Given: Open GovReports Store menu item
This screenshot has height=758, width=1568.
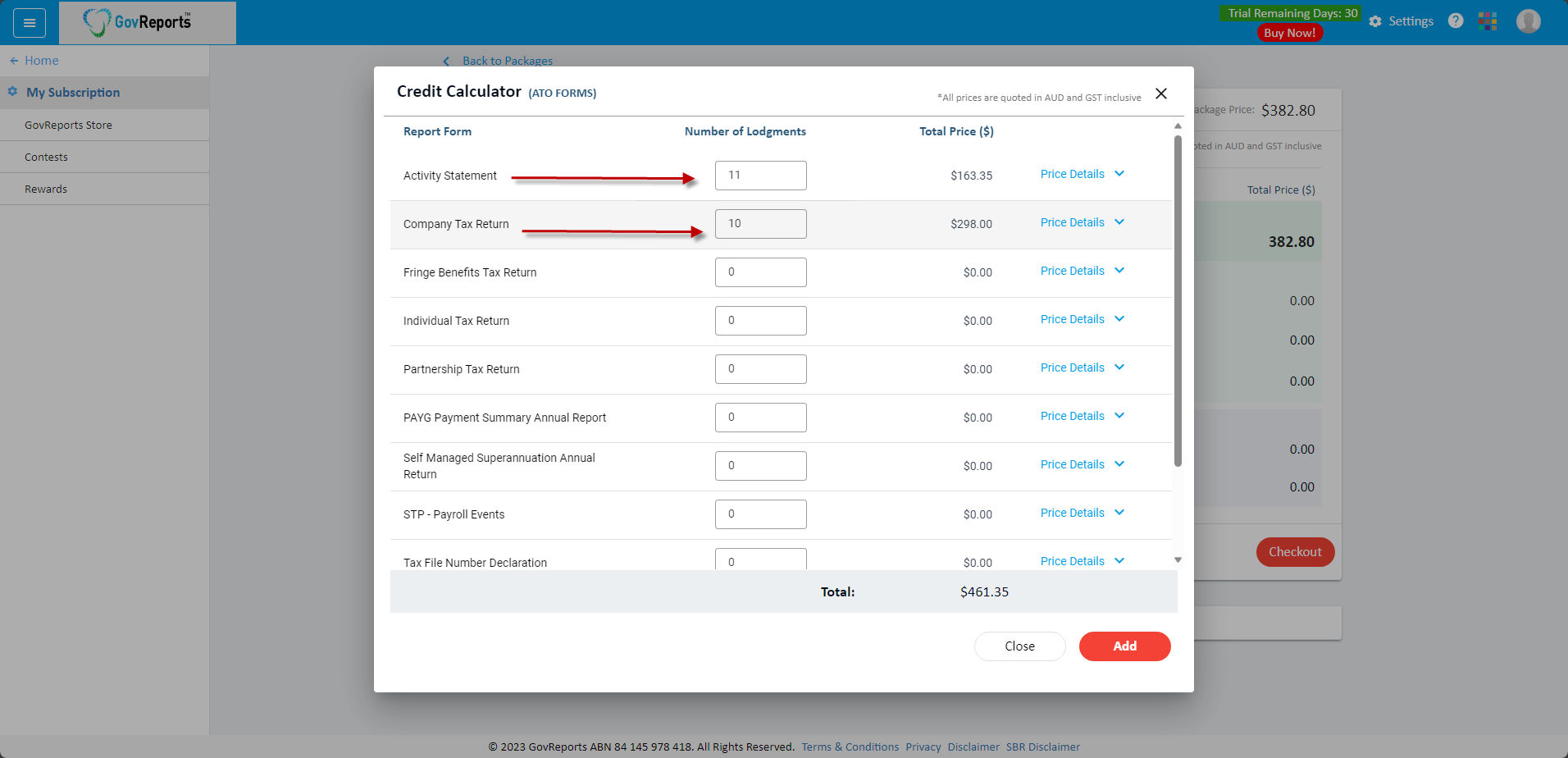Looking at the screenshot, I should [x=68, y=125].
